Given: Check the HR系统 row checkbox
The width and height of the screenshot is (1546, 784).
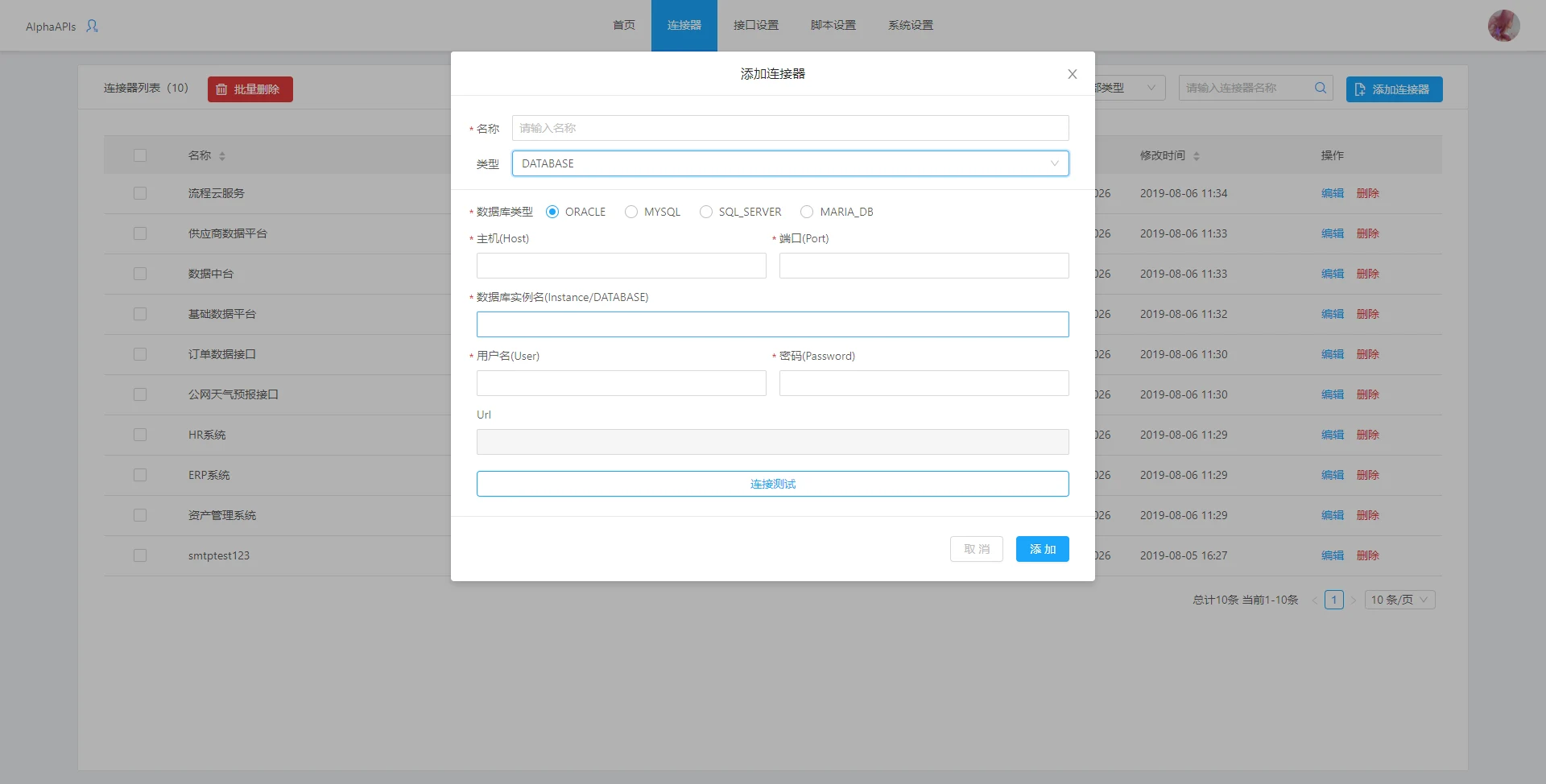Looking at the screenshot, I should coord(140,435).
